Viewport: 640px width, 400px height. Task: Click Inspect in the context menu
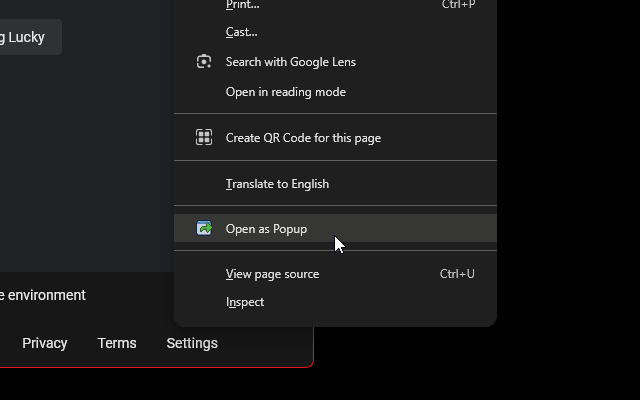245,302
